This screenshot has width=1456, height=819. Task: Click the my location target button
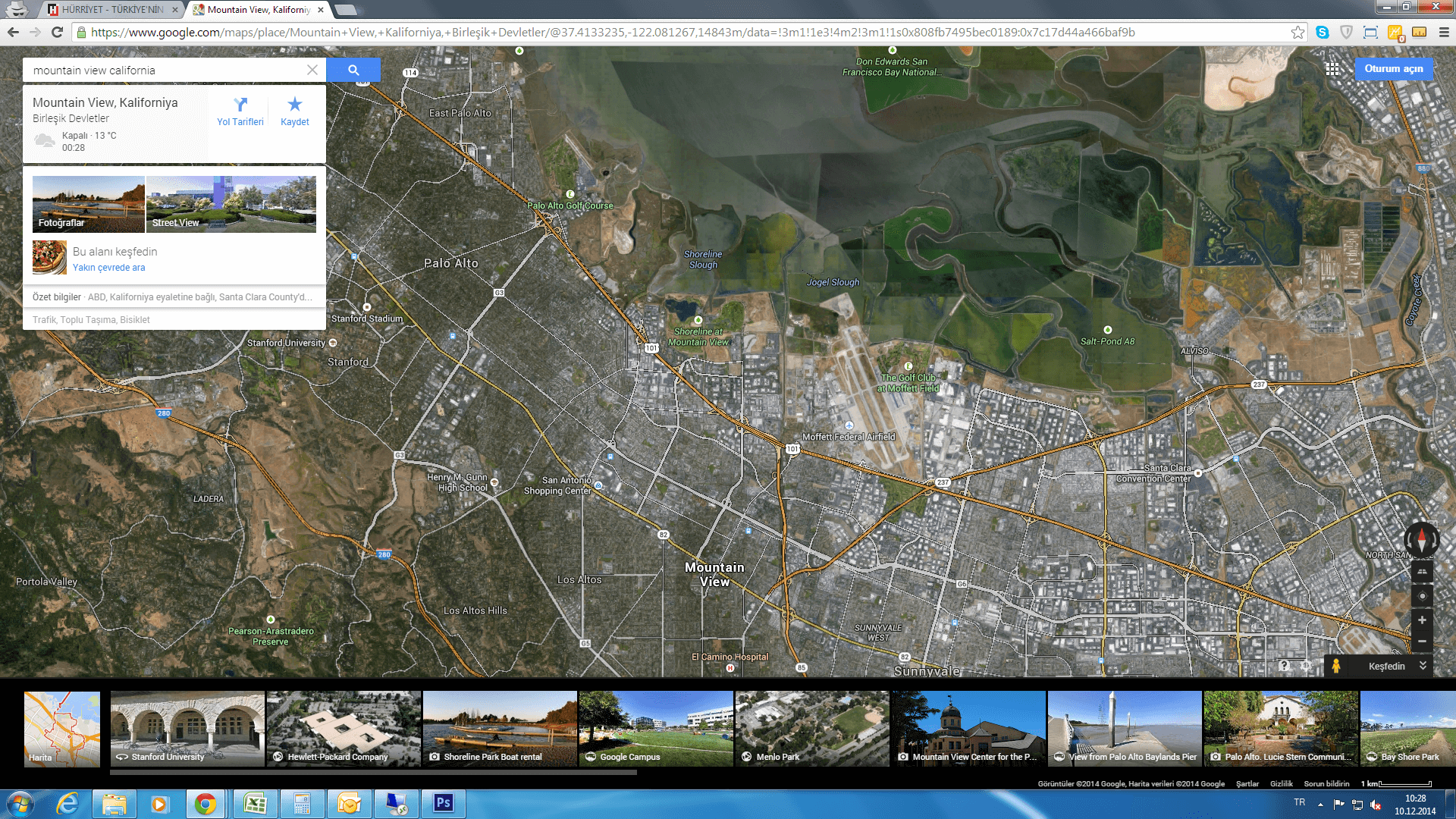point(1422,596)
